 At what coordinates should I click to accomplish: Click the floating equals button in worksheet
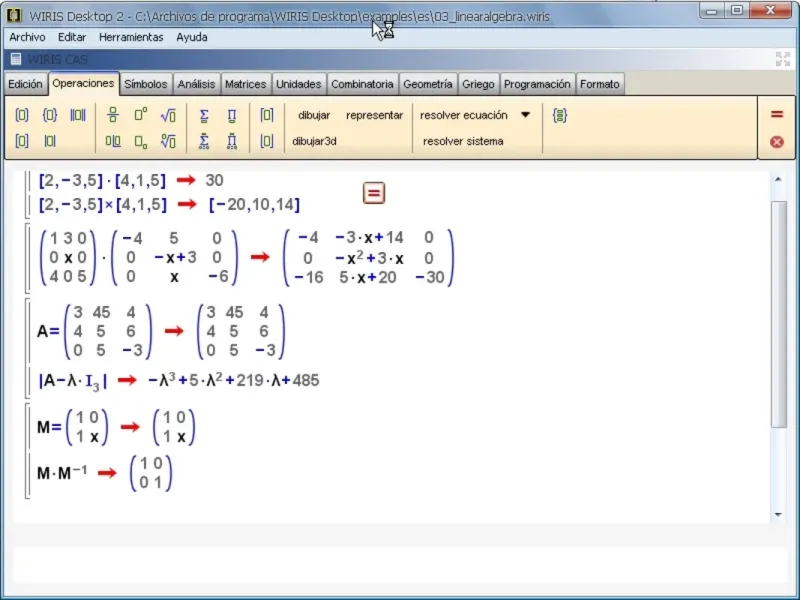coord(374,193)
